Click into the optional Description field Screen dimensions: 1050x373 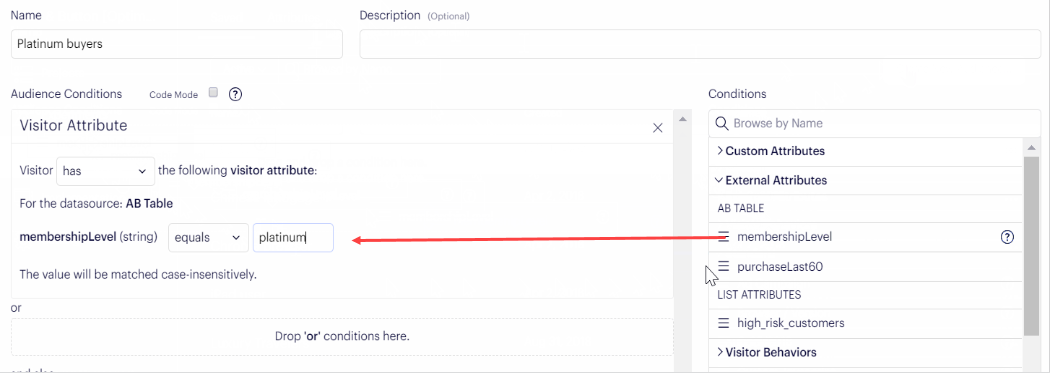(700, 44)
